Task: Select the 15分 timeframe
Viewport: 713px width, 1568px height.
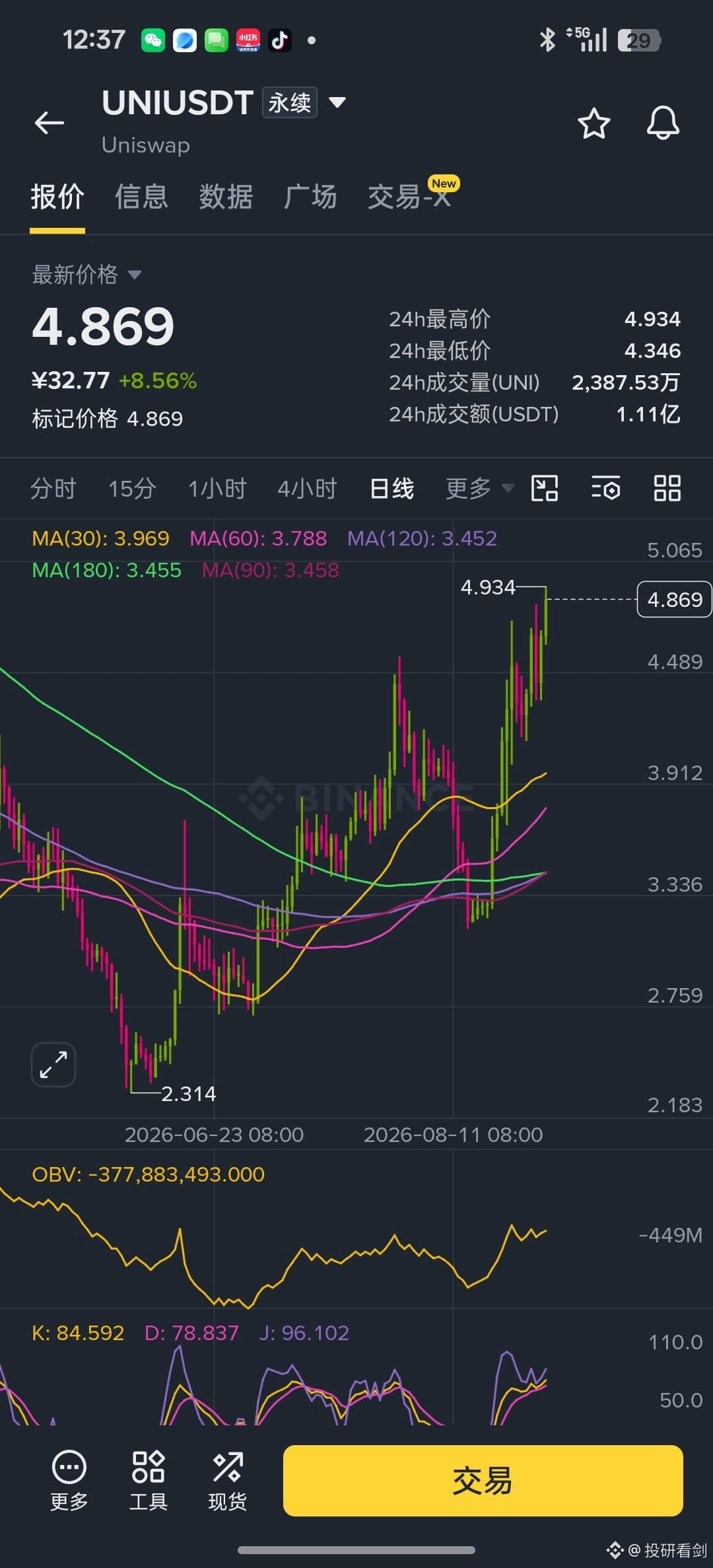Action: pos(132,489)
